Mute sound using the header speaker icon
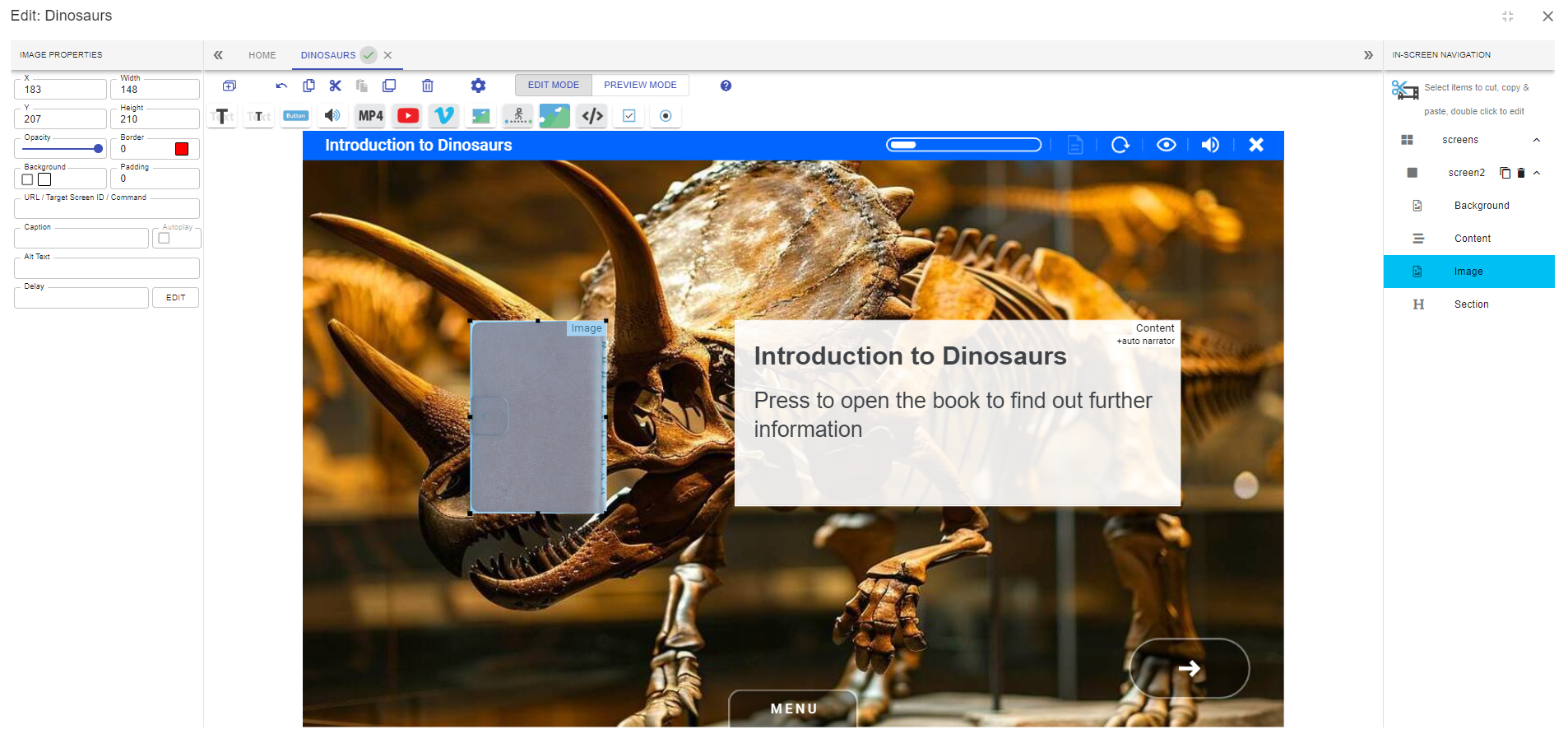Viewport: 1568px width, 734px height. click(1210, 145)
